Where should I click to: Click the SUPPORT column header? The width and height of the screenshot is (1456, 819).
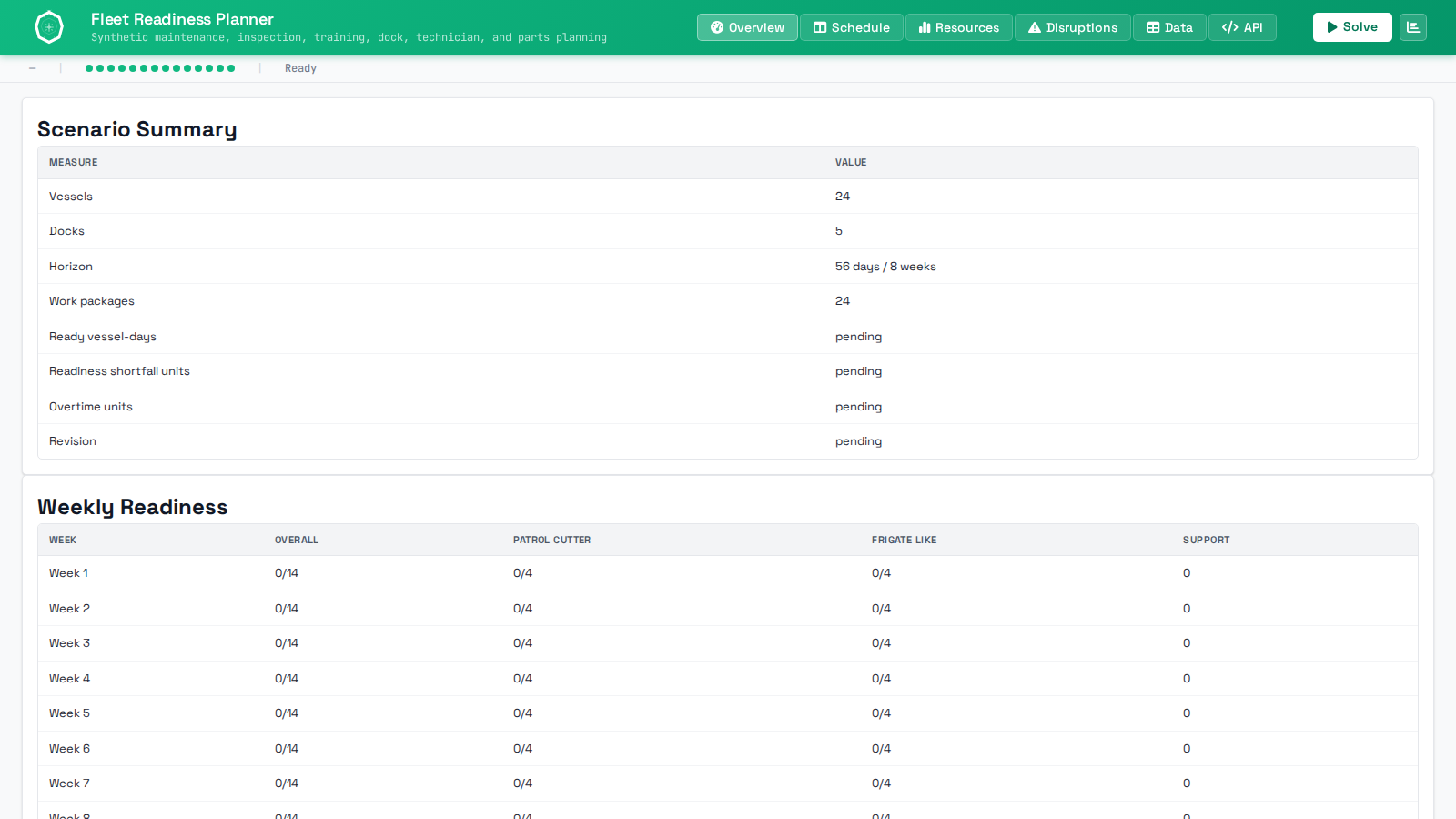[x=1206, y=540]
